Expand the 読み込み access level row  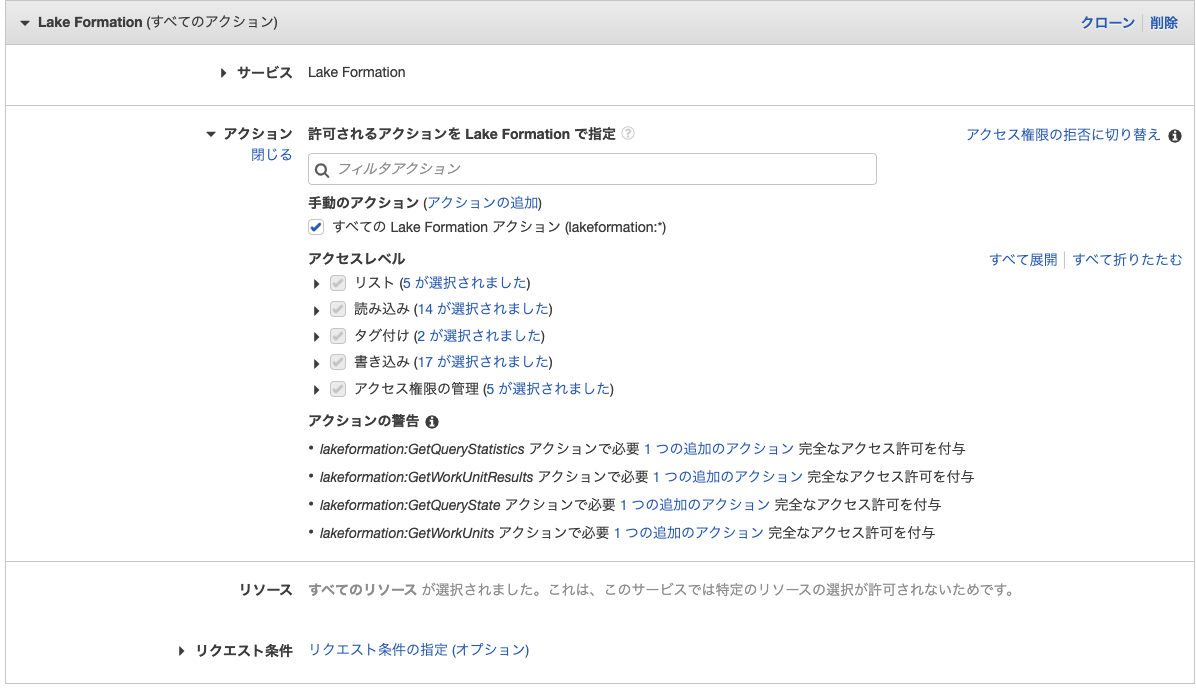pyautogui.click(x=316, y=311)
